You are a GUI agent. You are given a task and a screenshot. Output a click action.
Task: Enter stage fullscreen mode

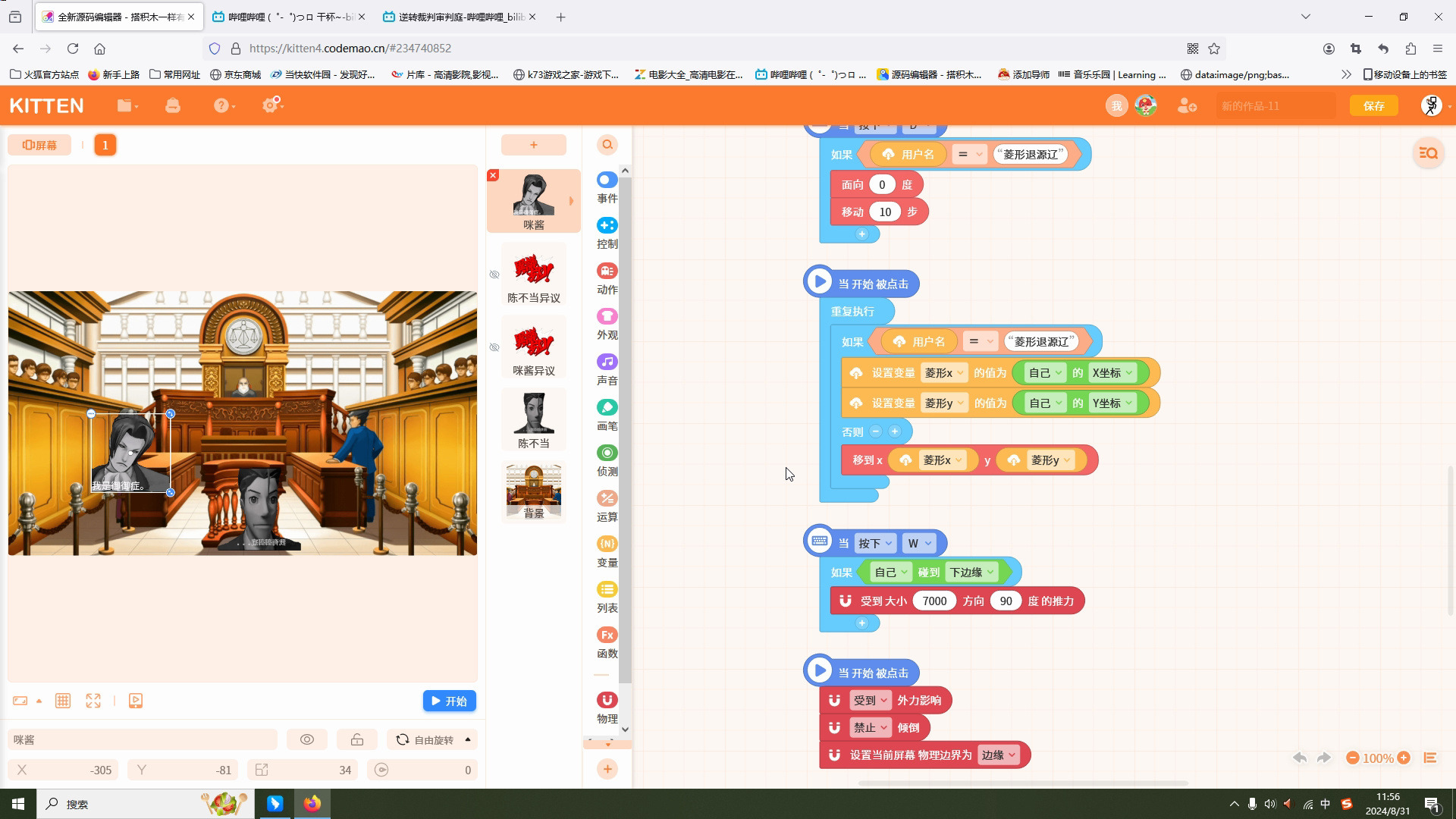click(x=93, y=701)
